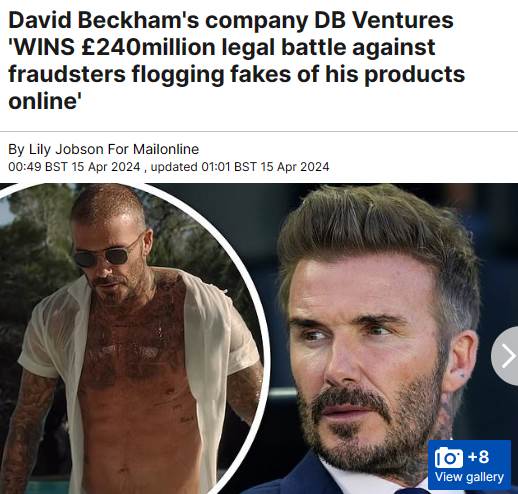Click the 'DB Ventures' words in headline
The height and width of the screenshot is (494, 518).
pos(384,20)
